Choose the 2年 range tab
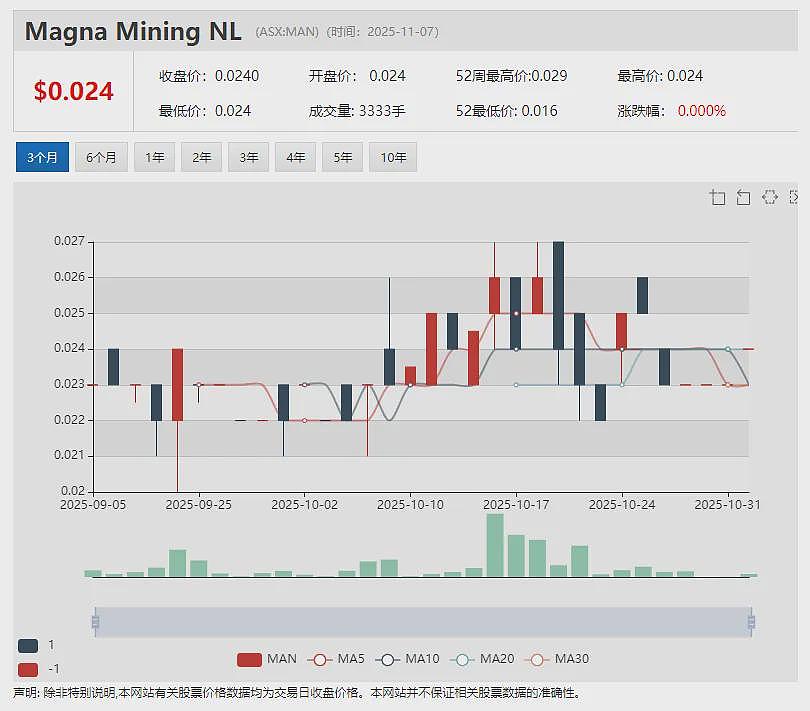Screen dimensions: 810x711 tap(201, 157)
